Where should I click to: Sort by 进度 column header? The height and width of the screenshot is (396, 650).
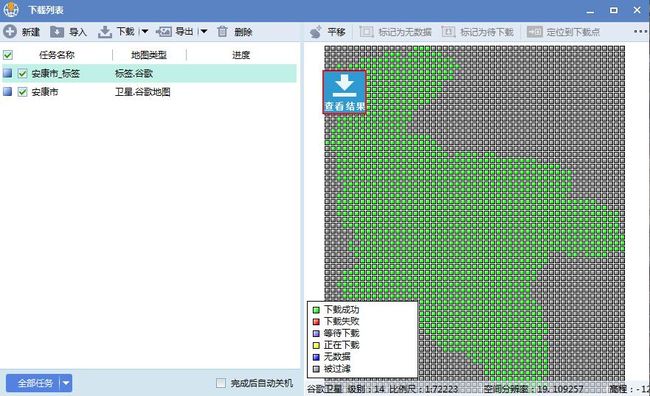241,55
